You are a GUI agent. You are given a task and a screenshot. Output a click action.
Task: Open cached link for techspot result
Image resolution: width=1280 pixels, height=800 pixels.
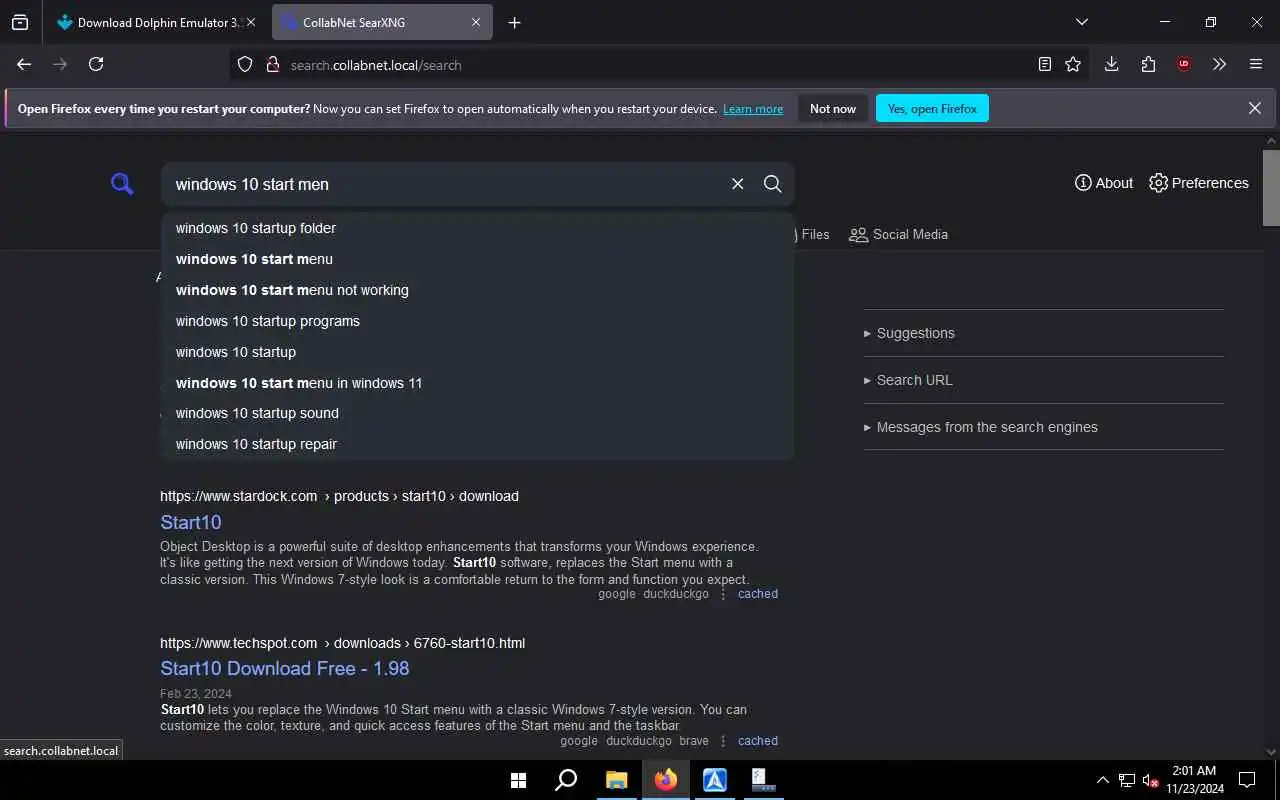758,741
